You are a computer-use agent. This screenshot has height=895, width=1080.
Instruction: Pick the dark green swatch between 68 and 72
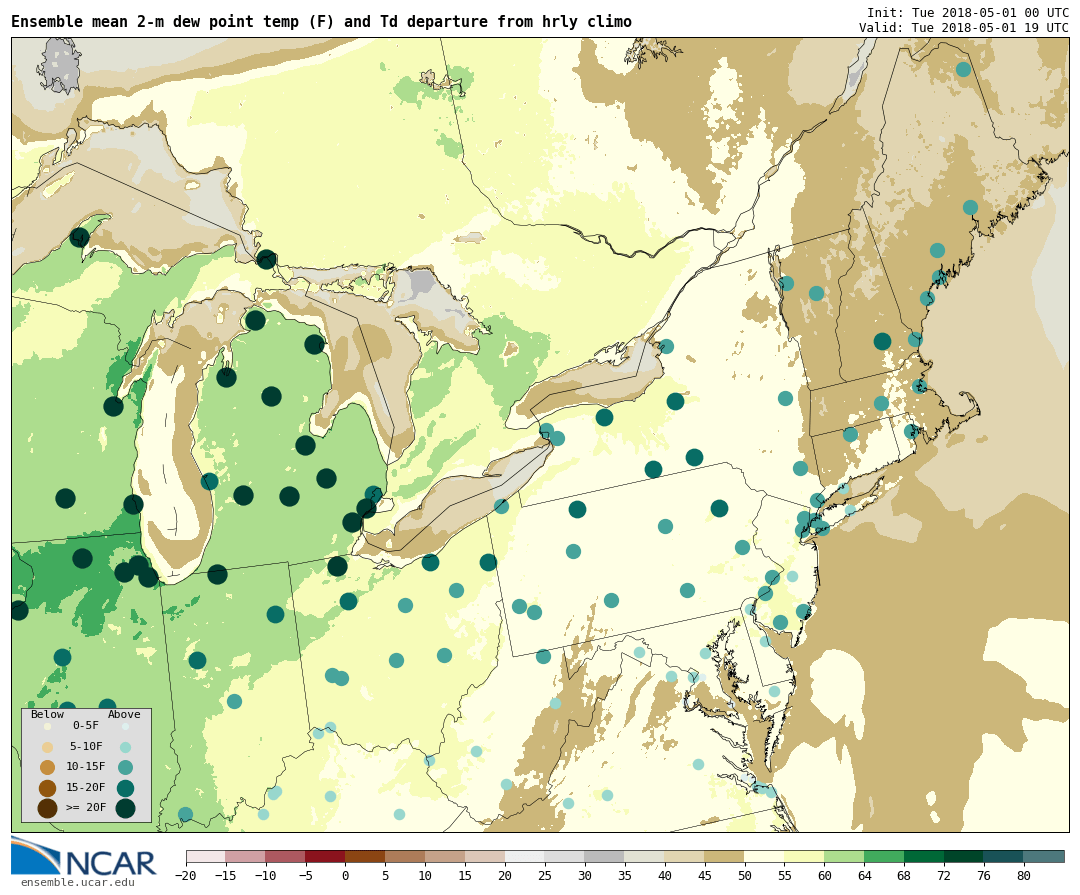(x=924, y=856)
